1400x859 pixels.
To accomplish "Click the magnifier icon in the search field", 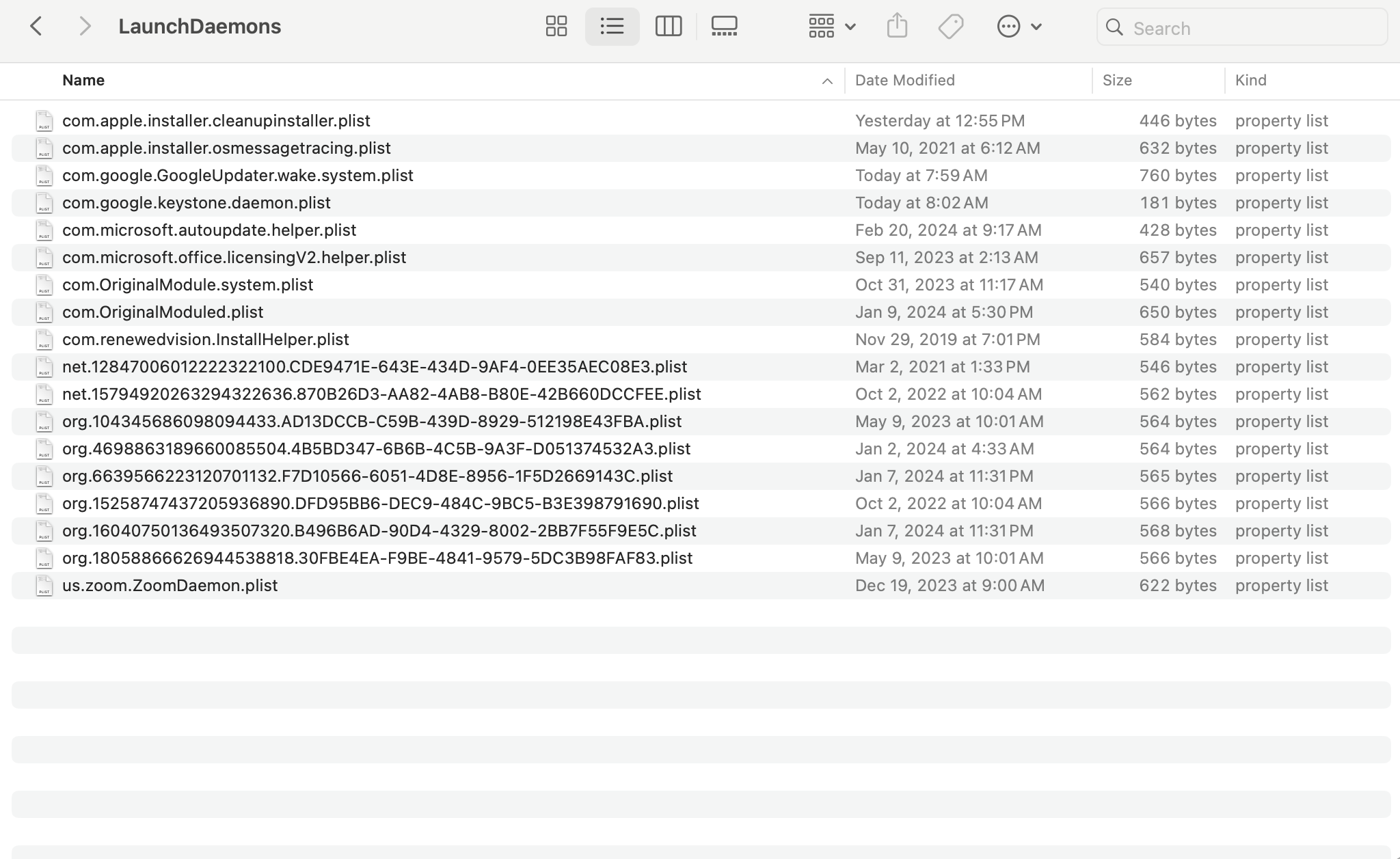I will (1115, 27).
